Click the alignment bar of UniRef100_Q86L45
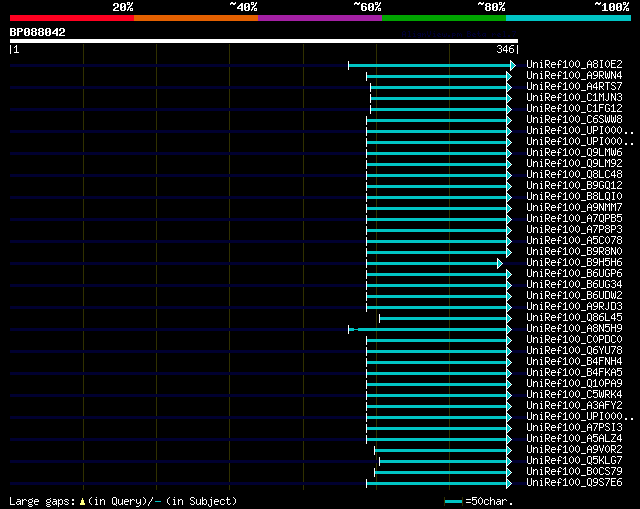 point(445,319)
